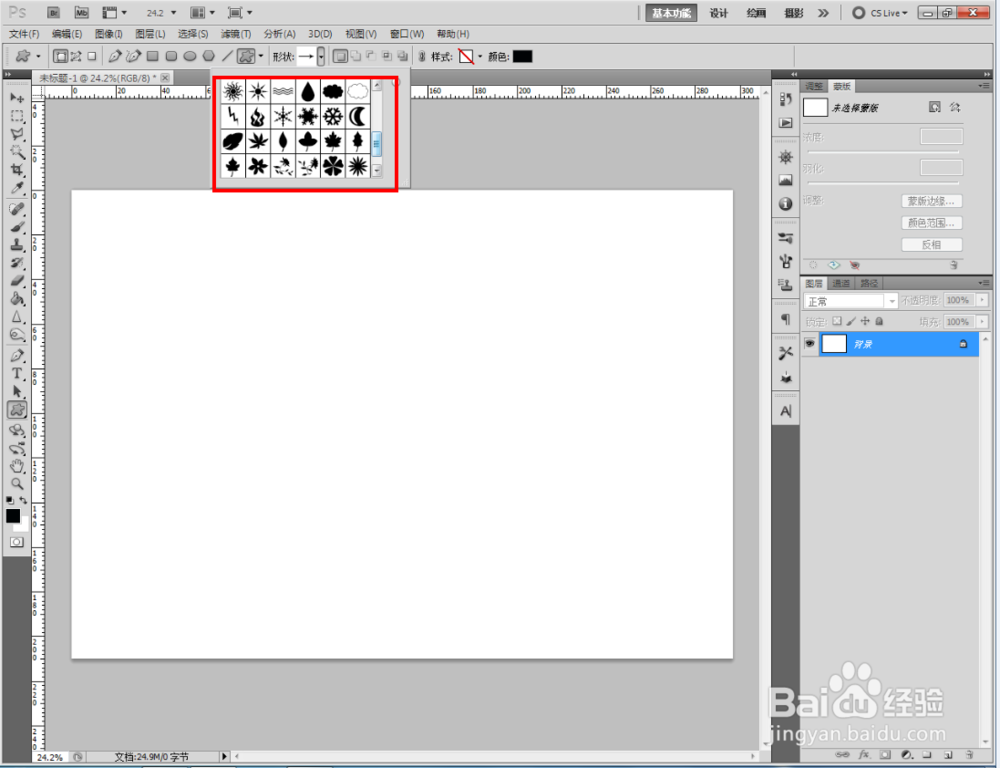Launch Adobe Bridge from the application bar
Image resolution: width=1000 pixels, height=768 pixels.
[54, 13]
